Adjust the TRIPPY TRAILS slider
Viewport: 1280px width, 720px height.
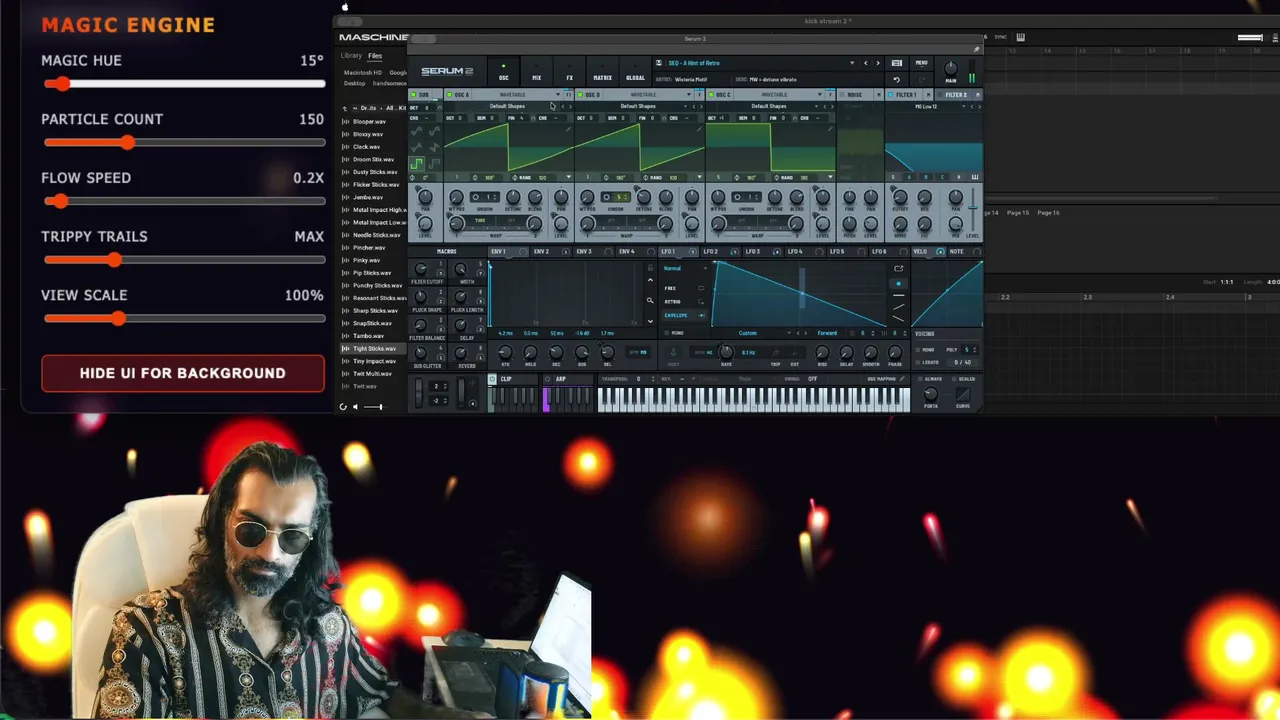(x=183, y=260)
